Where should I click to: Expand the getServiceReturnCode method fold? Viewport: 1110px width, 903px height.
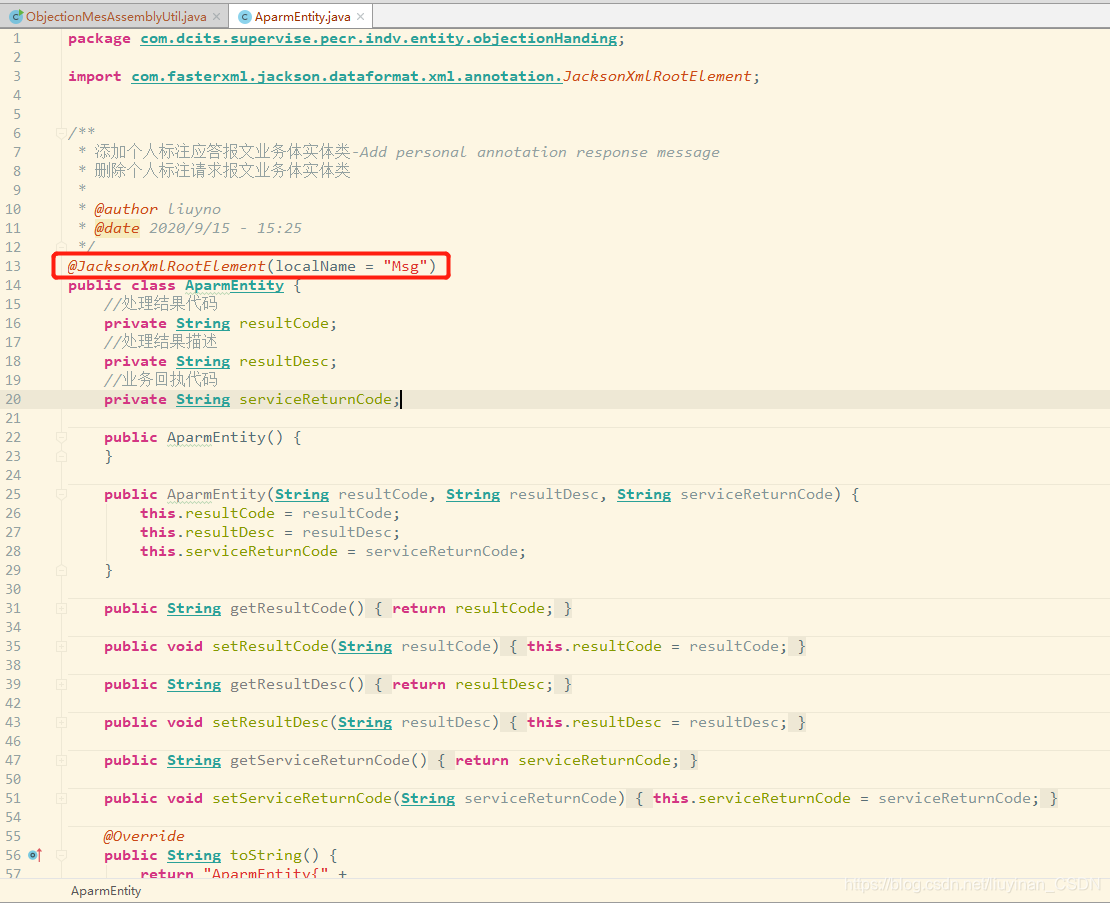tap(60, 760)
